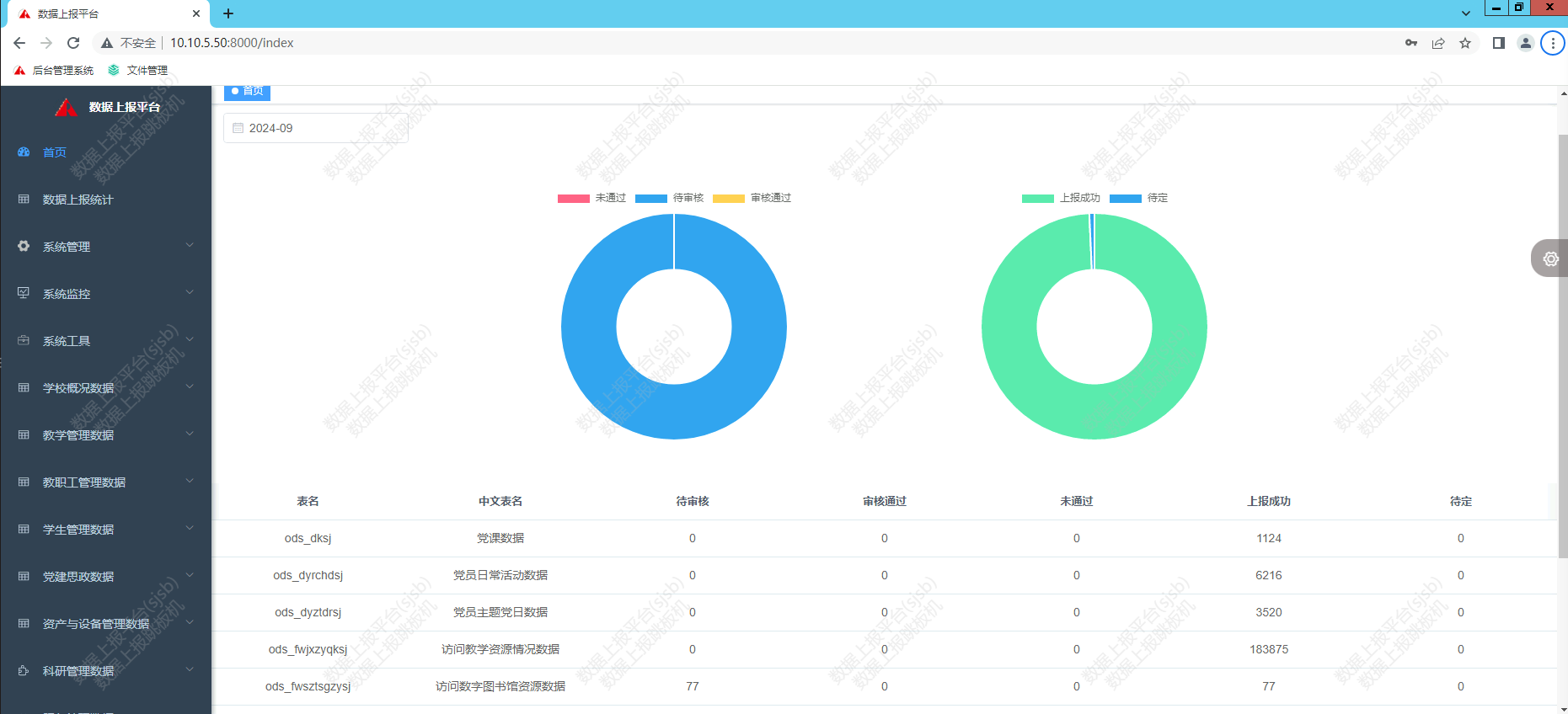
Task: Click the 学校概况数据 table icon
Action: [x=24, y=388]
